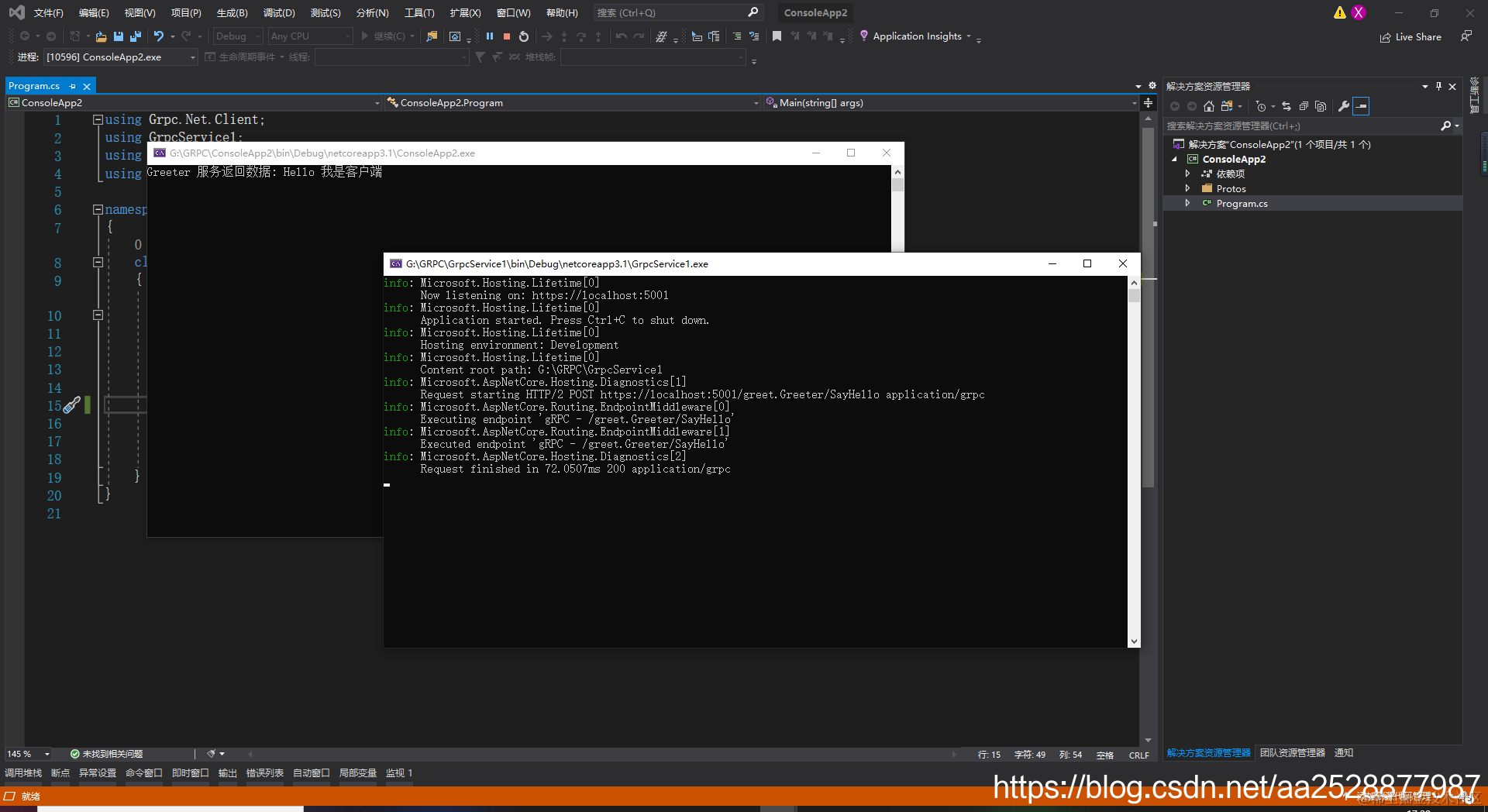Viewport: 1488px width, 812px height.
Task: Open the signed-in account avatar
Action: (1359, 12)
